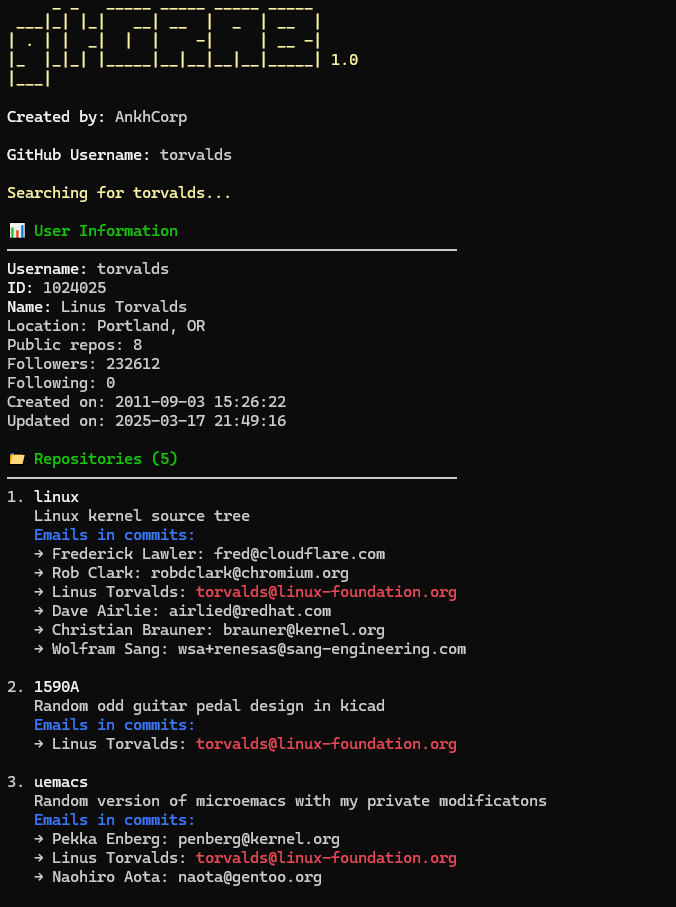The height and width of the screenshot is (907, 676).
Task: Click 'Emails in commits:' under 1590A repository
Action: click(114, 725)
